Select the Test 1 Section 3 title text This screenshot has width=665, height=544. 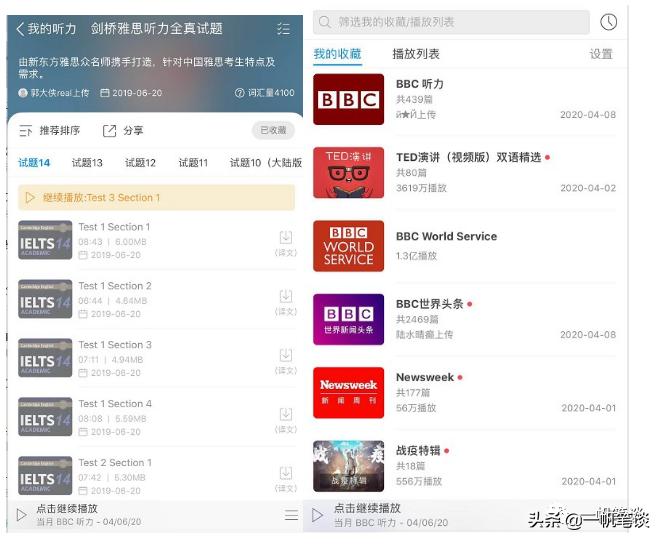tap(115, 345)
